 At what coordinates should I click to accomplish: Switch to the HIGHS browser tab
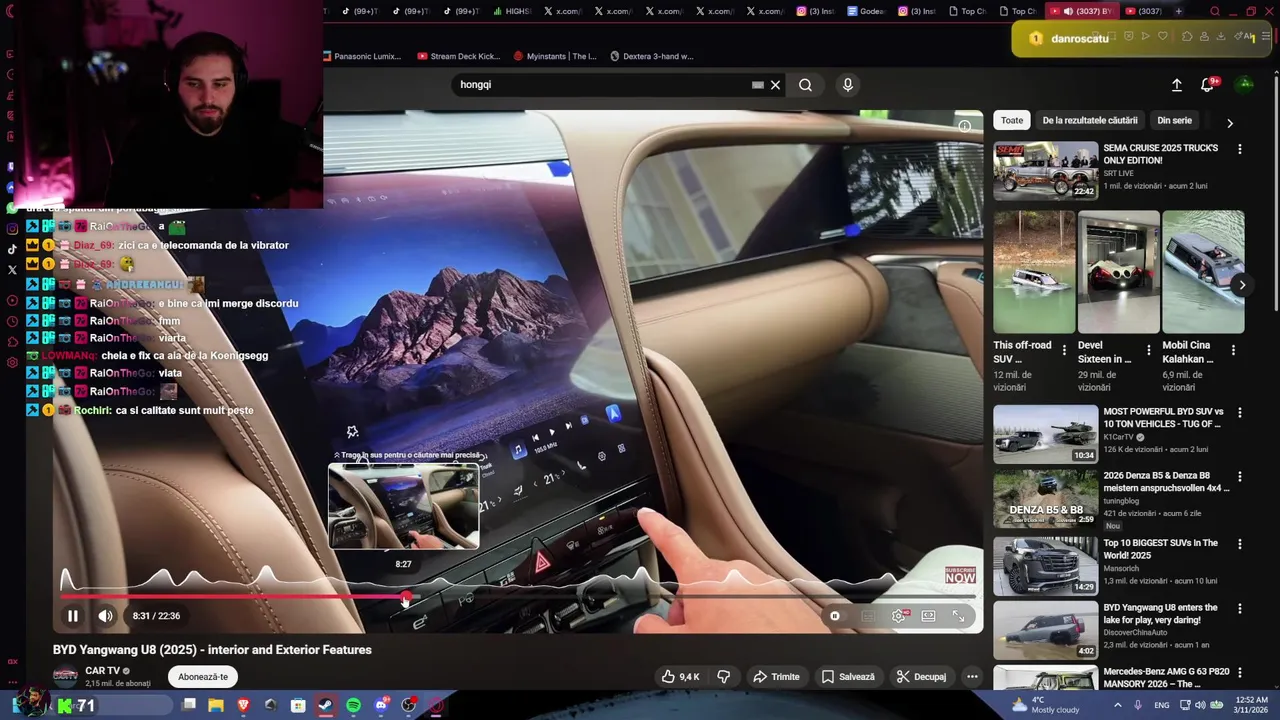point(511,11)
